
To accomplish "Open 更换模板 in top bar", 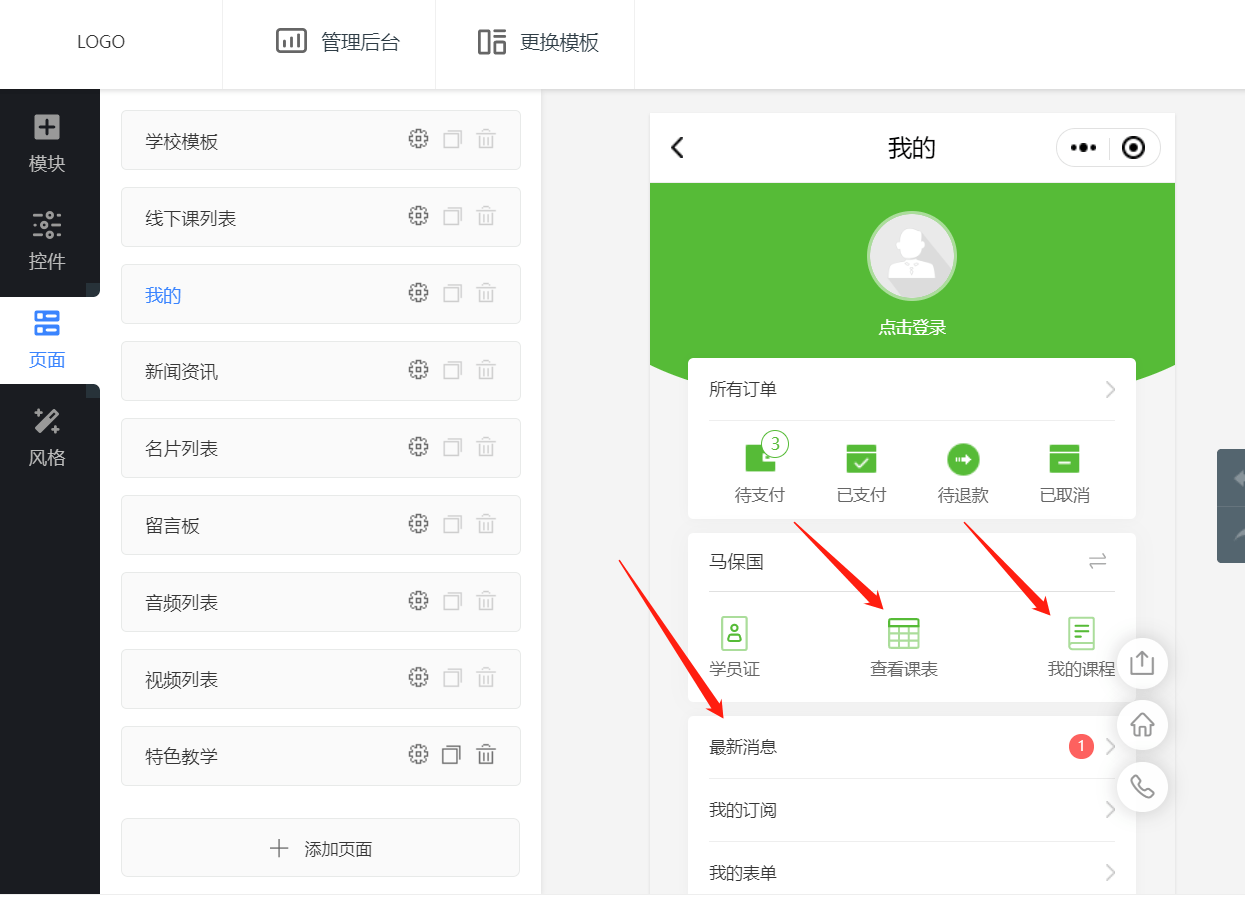I will click(x=538, y=42).
